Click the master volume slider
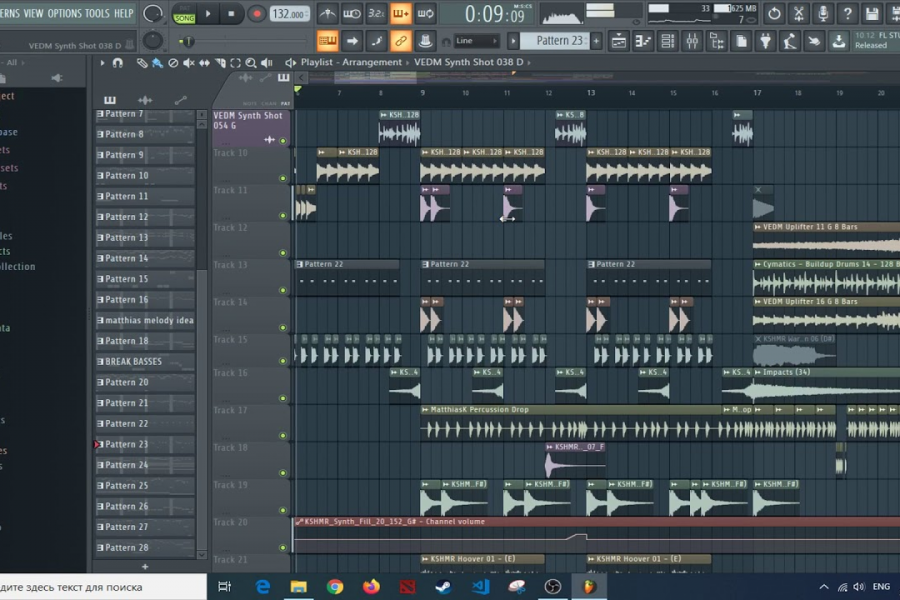 (188, 41)
